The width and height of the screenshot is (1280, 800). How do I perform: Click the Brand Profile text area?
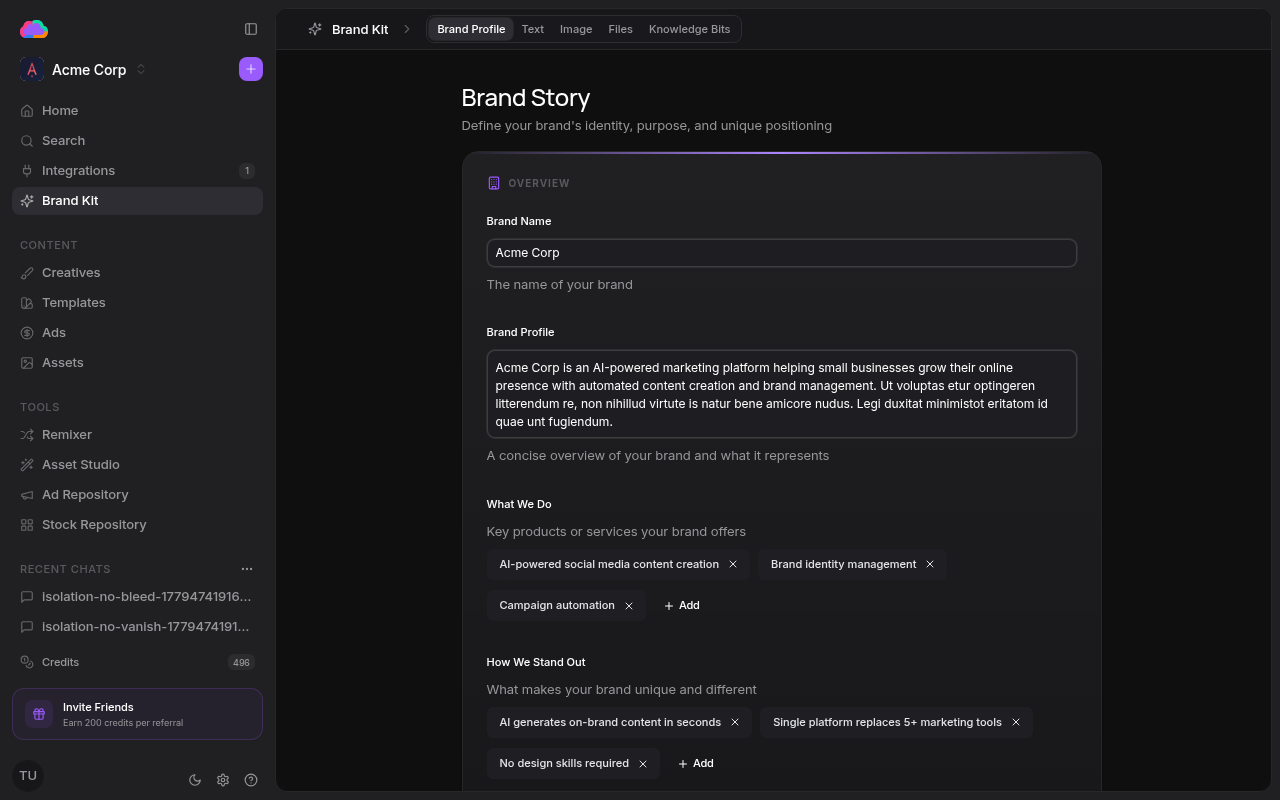782,394
